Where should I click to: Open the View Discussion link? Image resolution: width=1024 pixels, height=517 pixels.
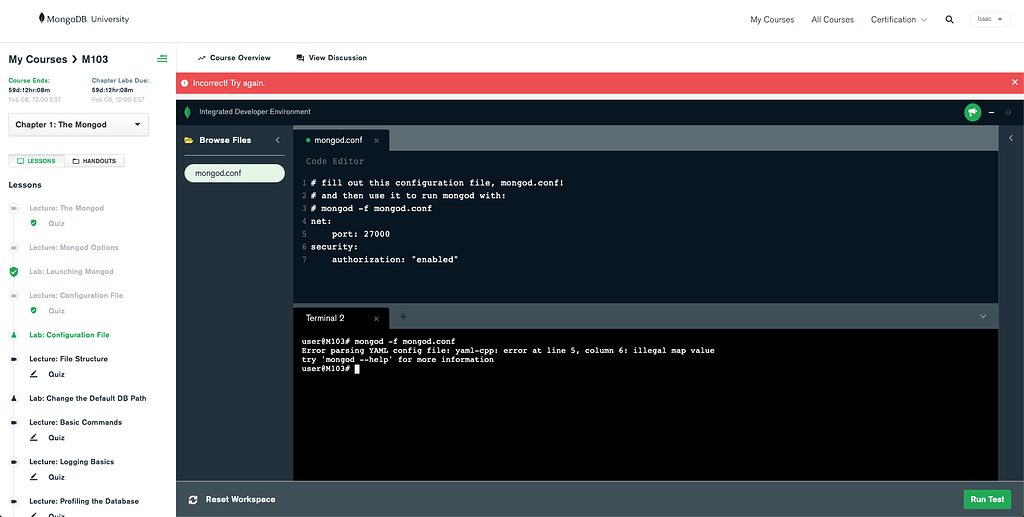point(333,58)
